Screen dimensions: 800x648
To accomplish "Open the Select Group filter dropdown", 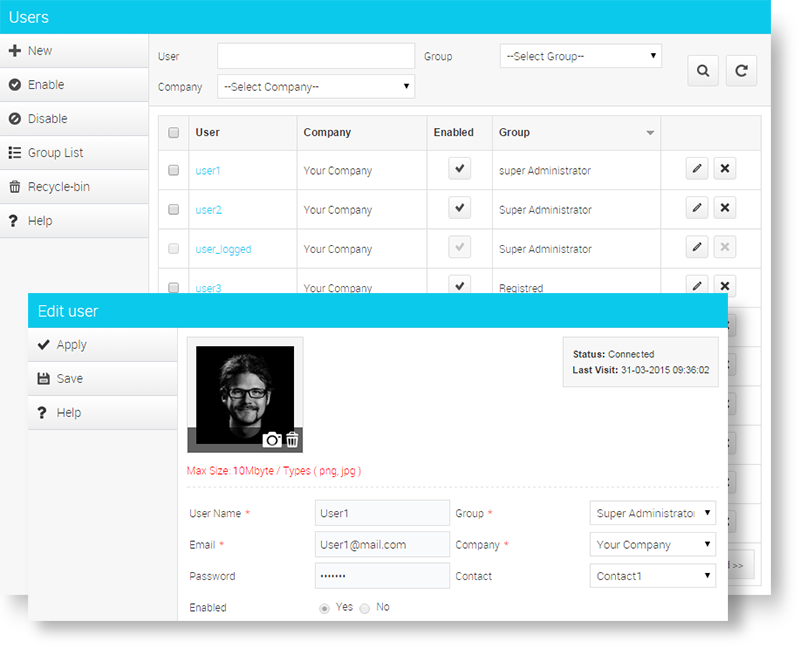I will 580,57.
